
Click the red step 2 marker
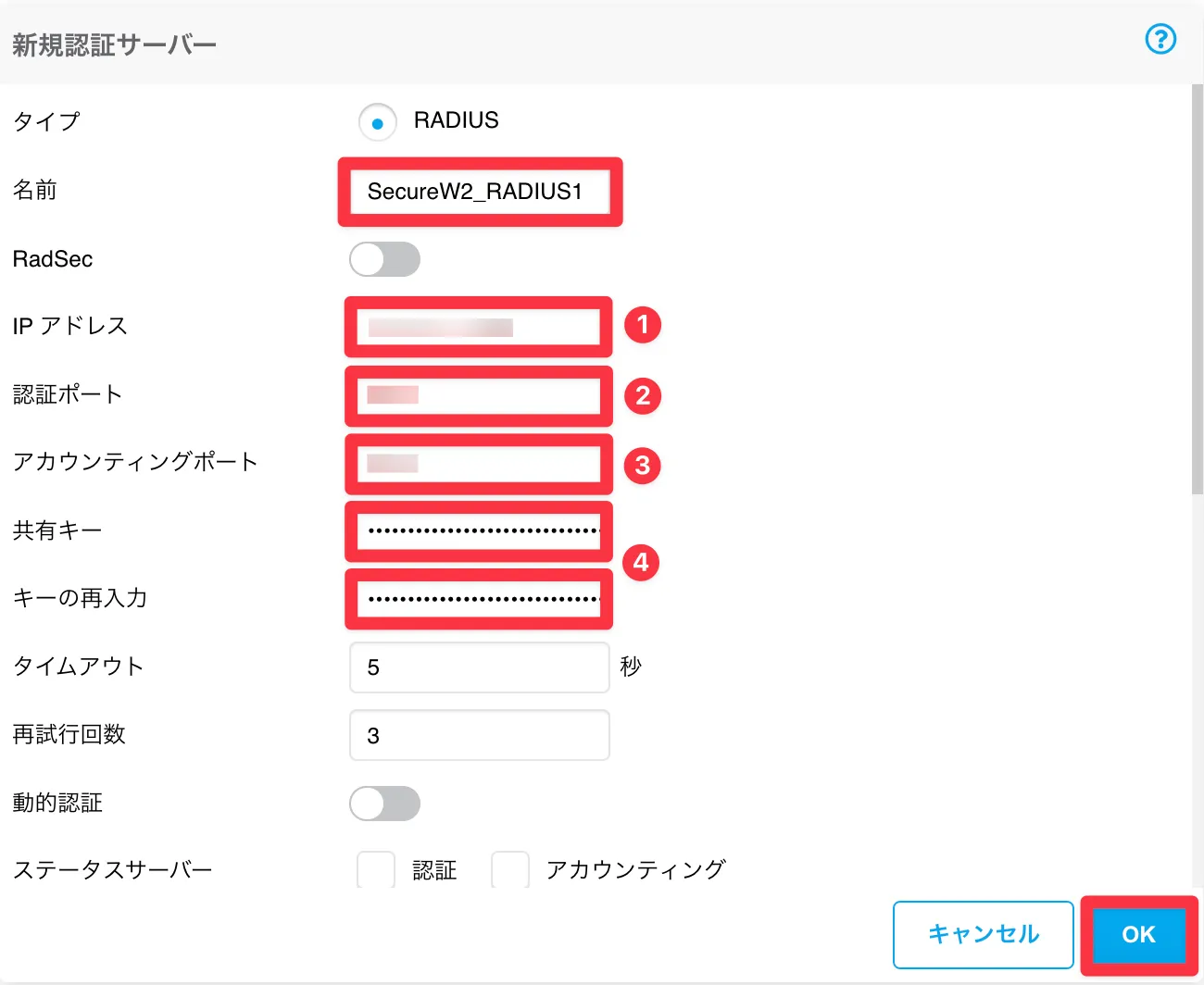tap(643, 395)
